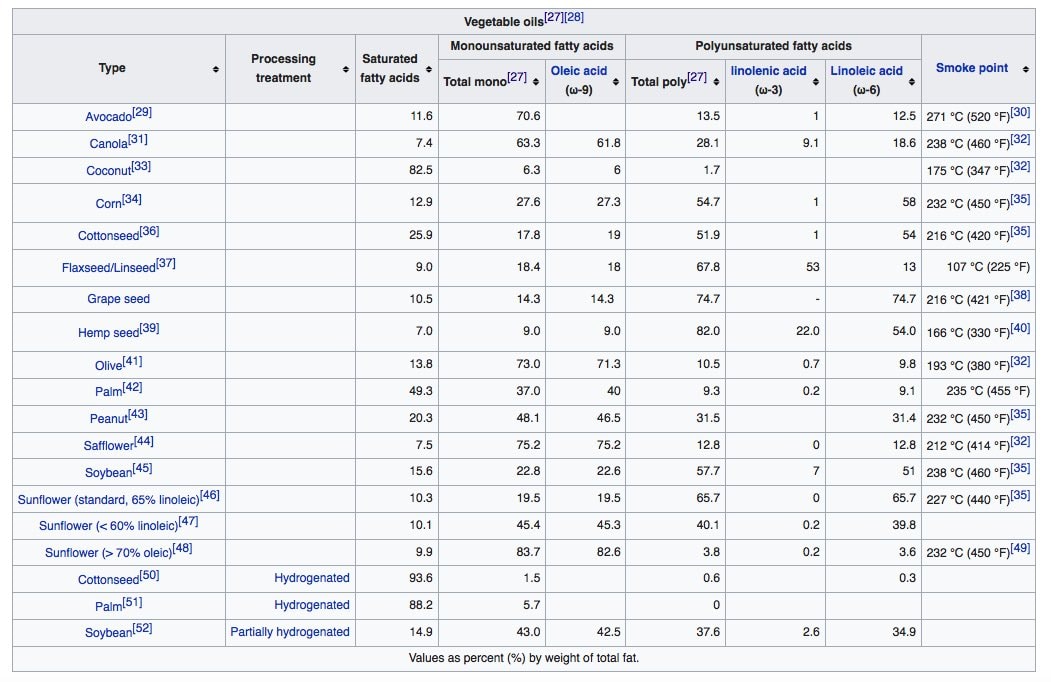The height and width of the screenshot is (682, 1051).
Task: Open the Smoke point header link
Action: pyautogui.click(x=972, y=68)
